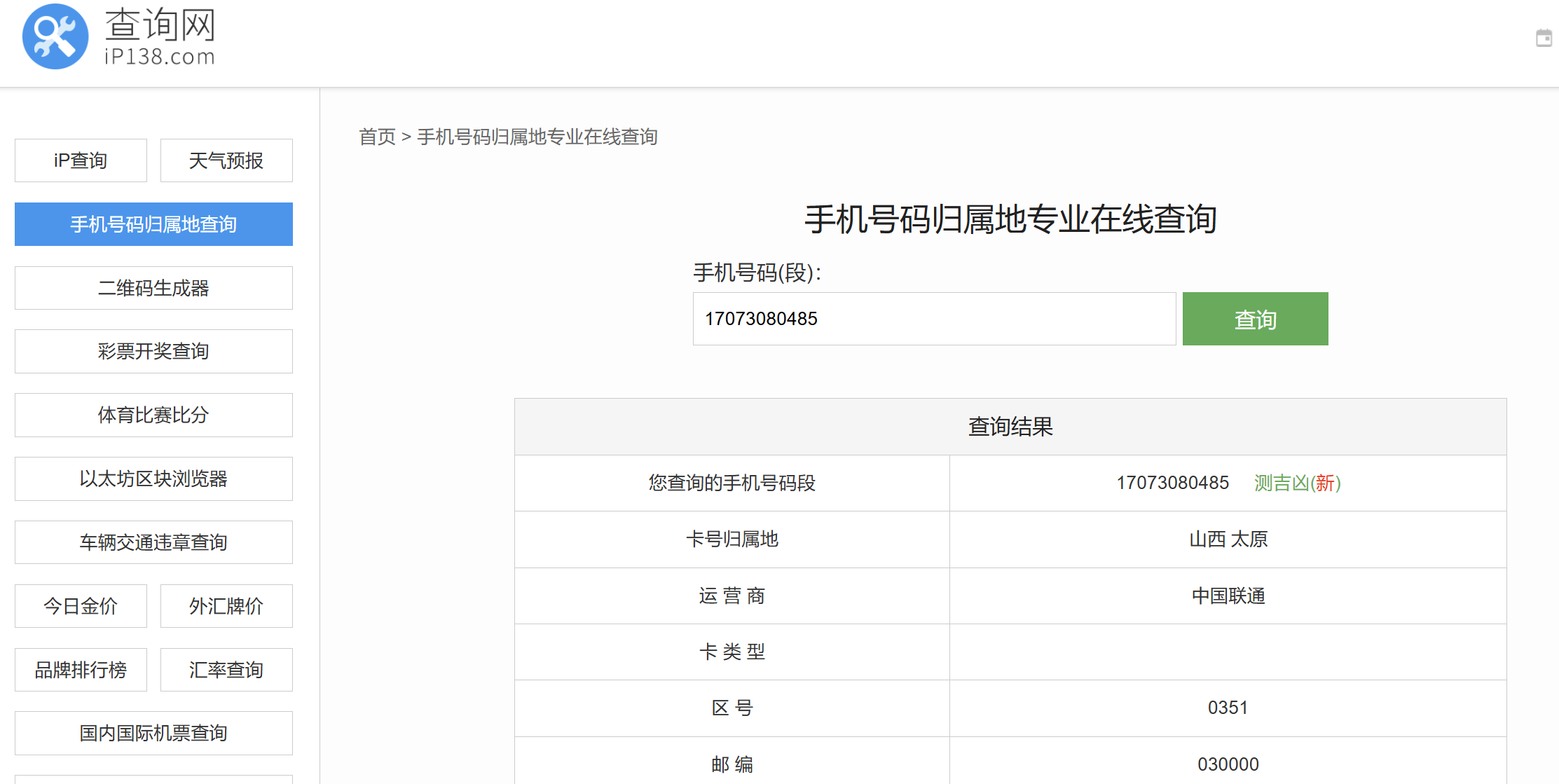Go to 车辆交通违章查询
The width and height of the screenshot is (1559, 784).
click(x=153, y=542)
